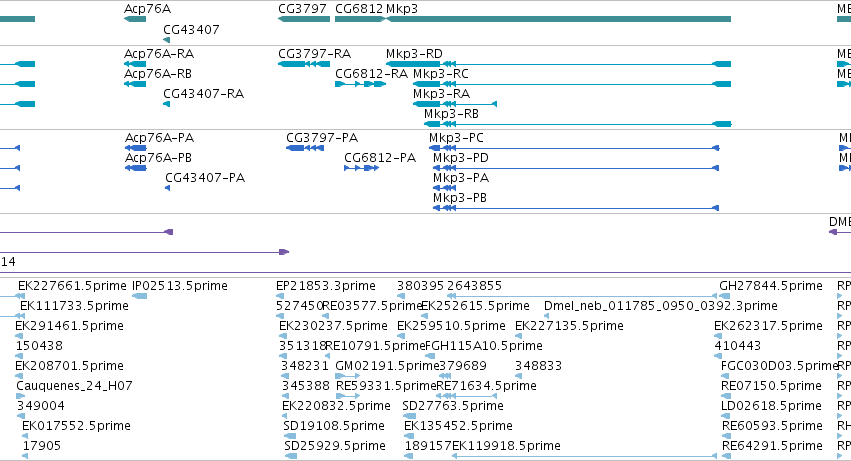Select the Mkp3-RD transcript feature
The image size is (851, 461).
pos(558,64)
